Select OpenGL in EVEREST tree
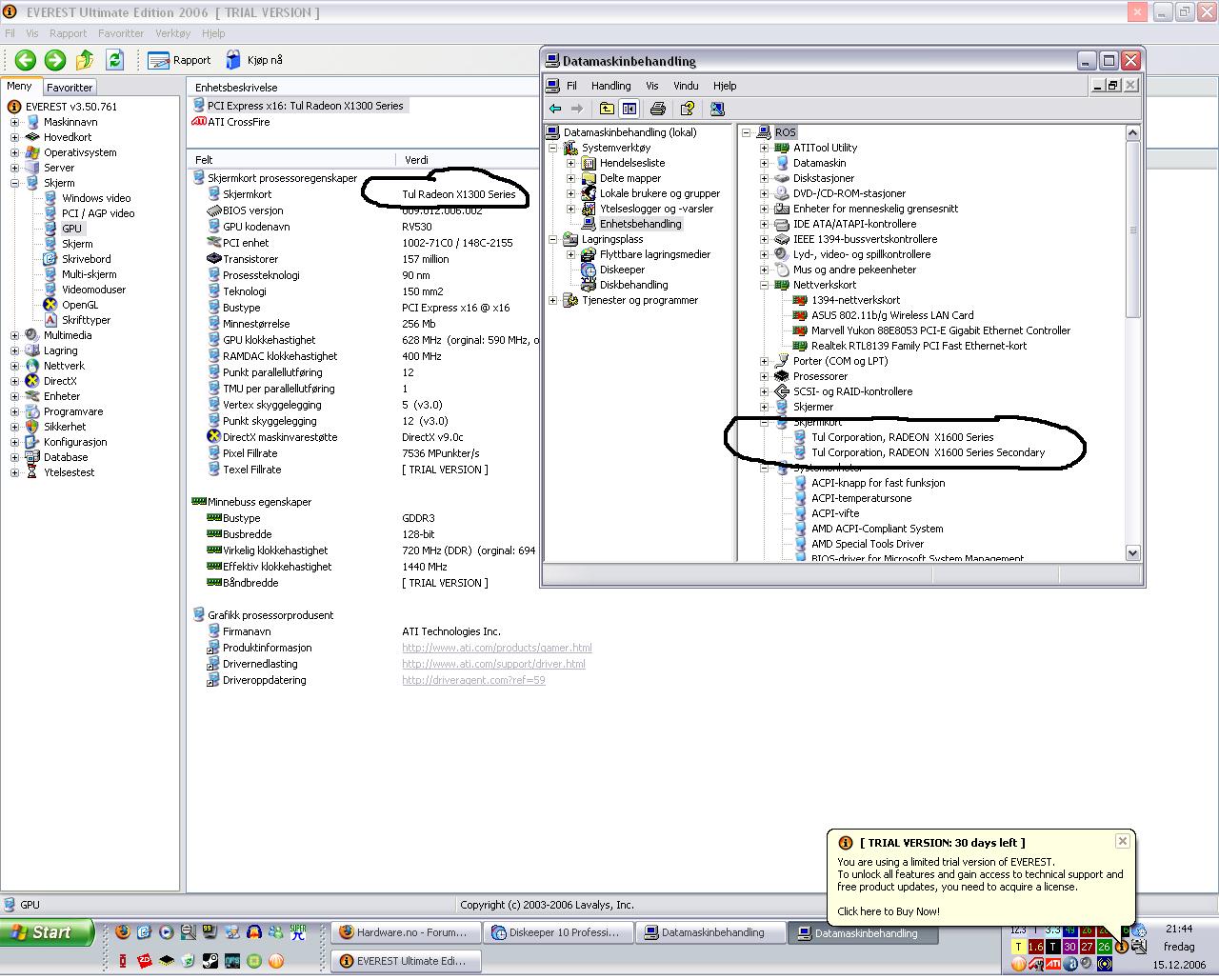The width and height of the screenshot is (1219, 980). pyautogui.click(x=80, y=305)
